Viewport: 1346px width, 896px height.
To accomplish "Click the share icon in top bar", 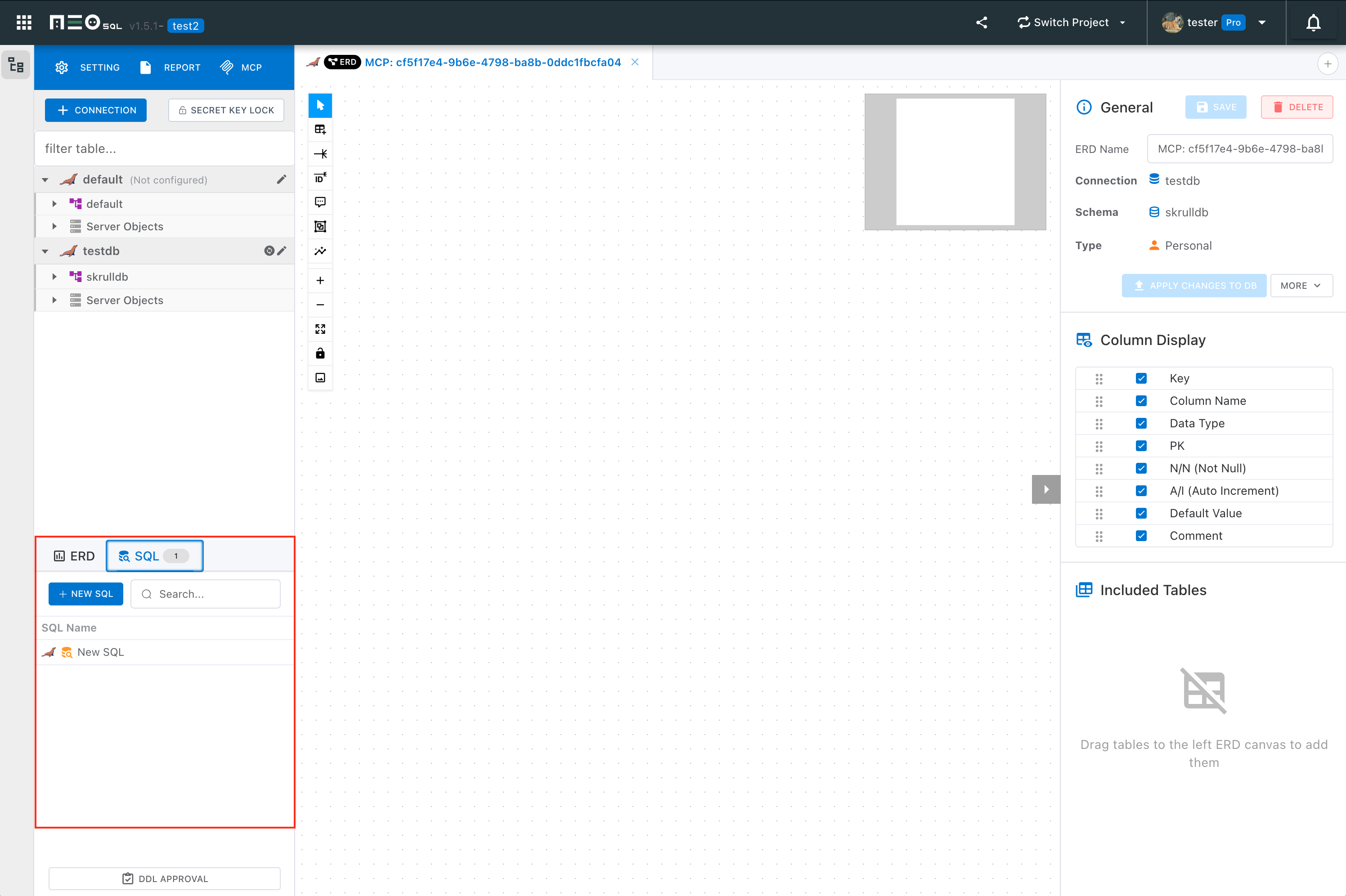I will [x=981, y=22].
